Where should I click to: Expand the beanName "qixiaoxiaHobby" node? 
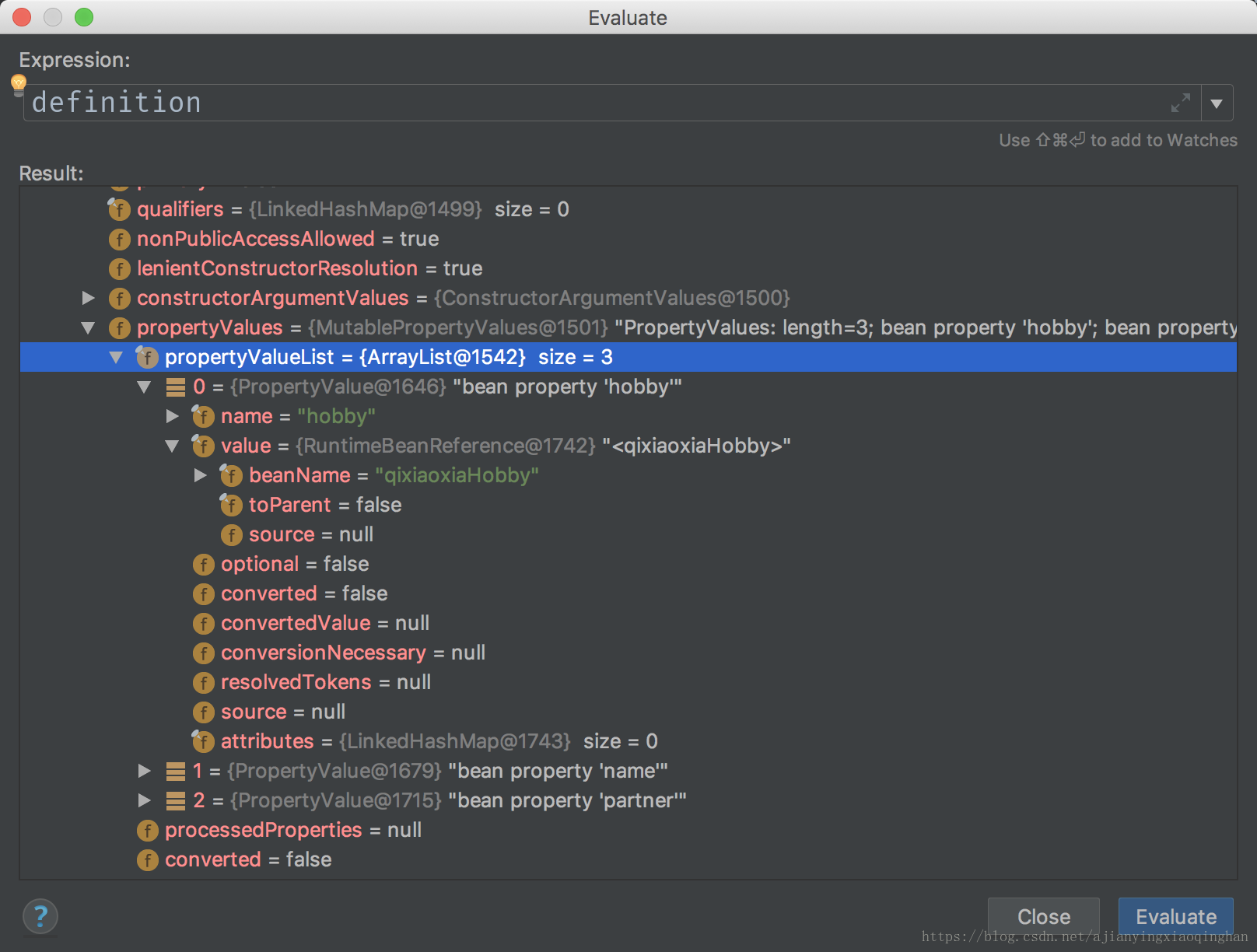tap(200, 475)
